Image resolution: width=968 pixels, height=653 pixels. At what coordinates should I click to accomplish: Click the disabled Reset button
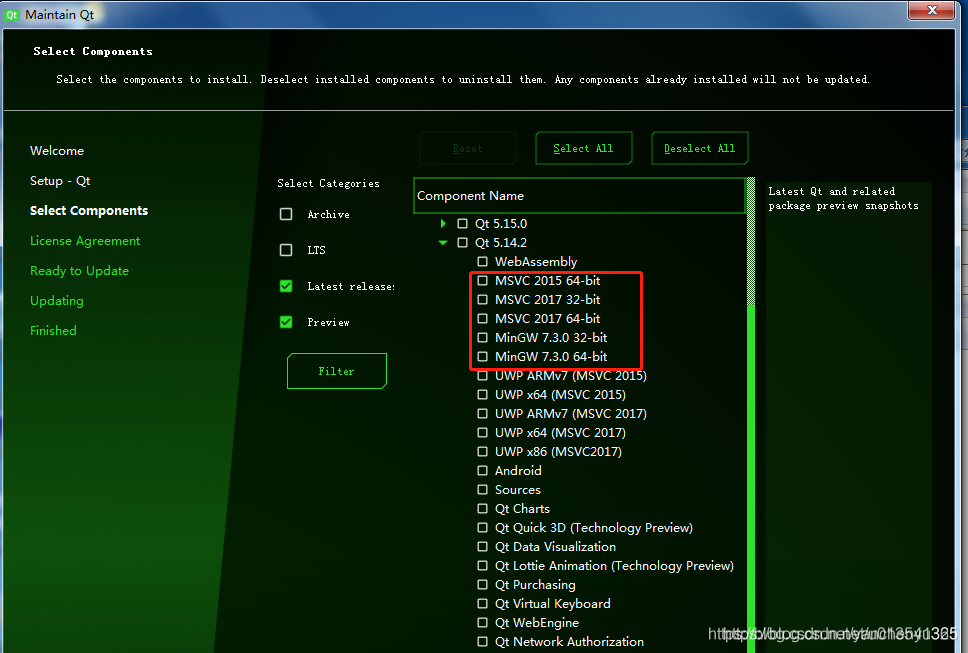(x=467, y=148)
